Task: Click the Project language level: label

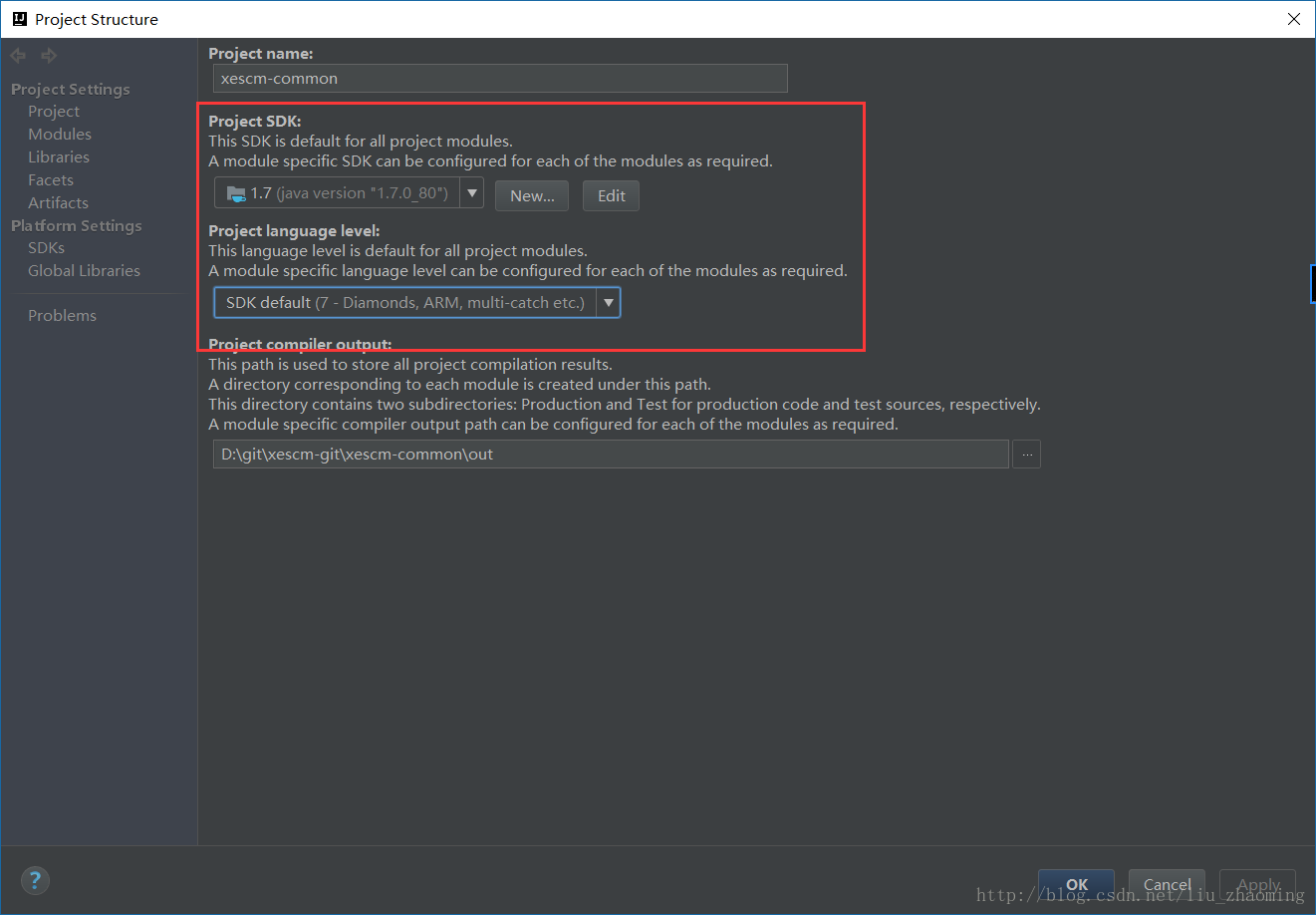Action: (294, 231)
